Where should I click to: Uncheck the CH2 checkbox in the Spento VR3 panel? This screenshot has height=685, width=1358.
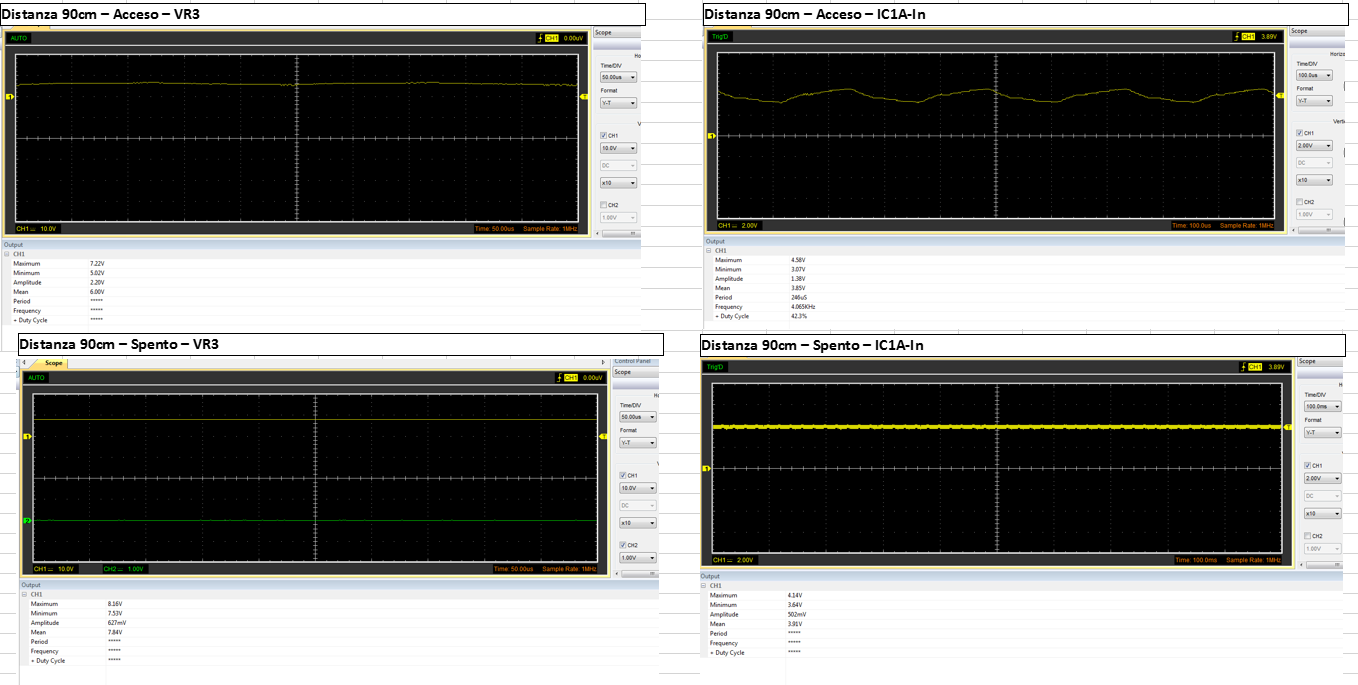coord(621,544)
